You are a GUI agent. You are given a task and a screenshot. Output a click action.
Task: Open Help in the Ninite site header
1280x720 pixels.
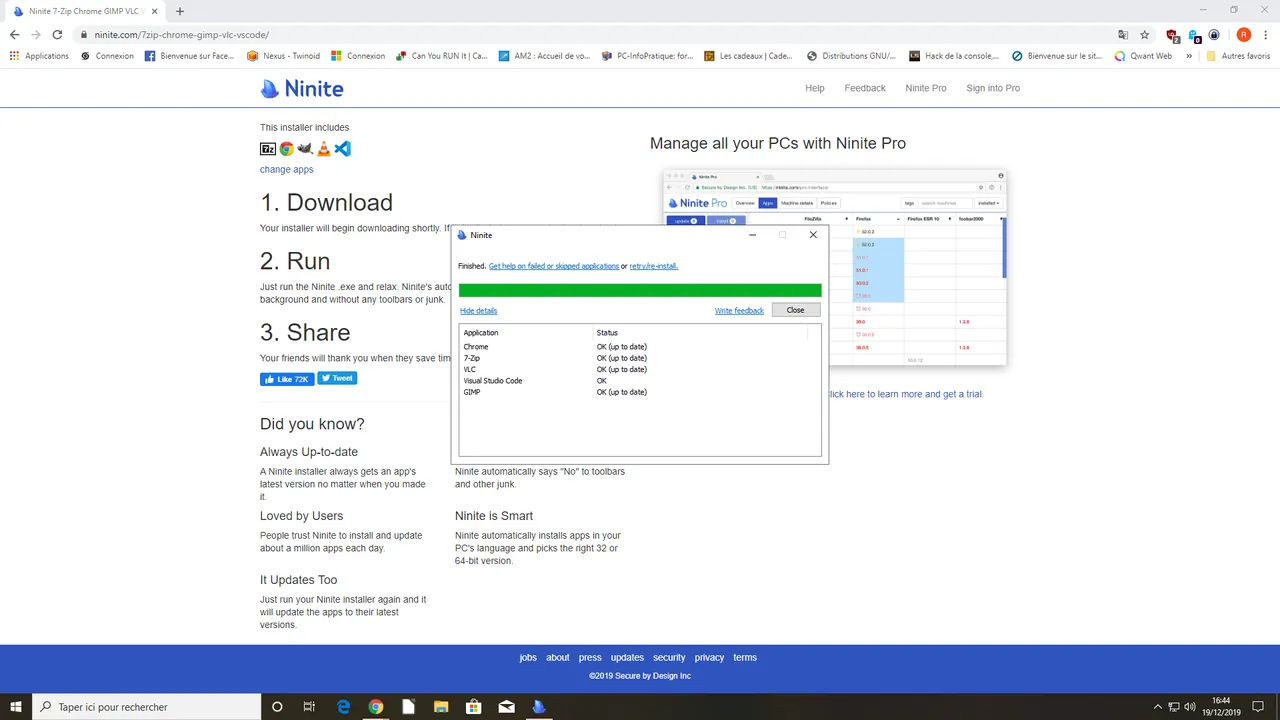[x=815, y=88]
